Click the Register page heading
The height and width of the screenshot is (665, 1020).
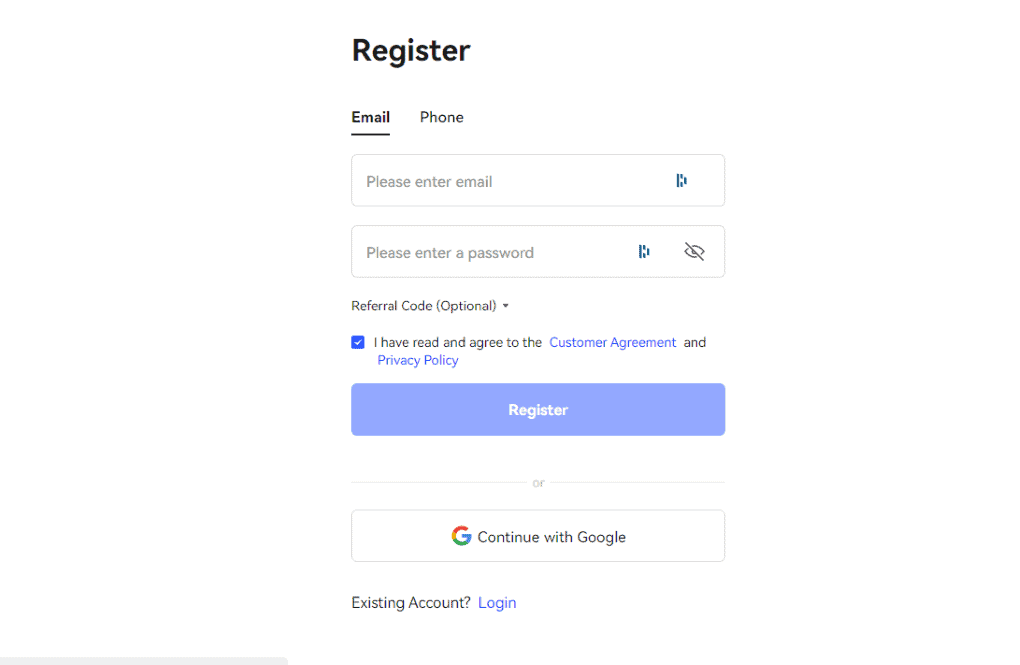pos(411,50)
